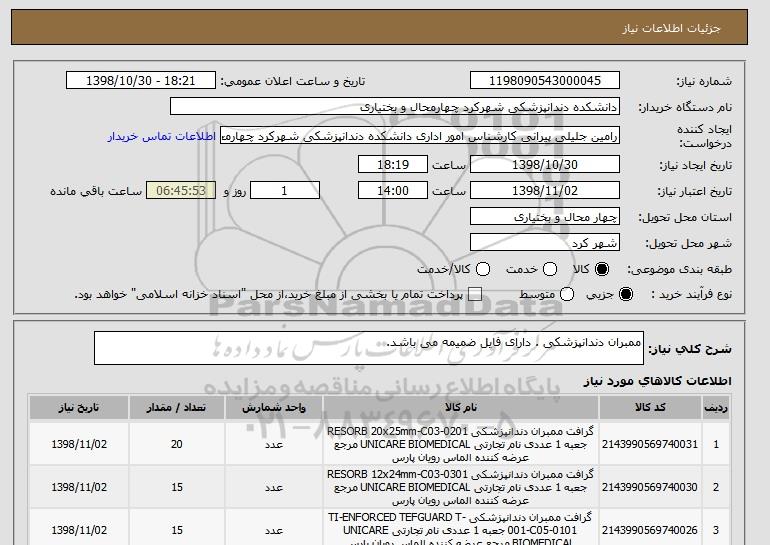Choose the جزیی purchase type radio

click(626, 294)
